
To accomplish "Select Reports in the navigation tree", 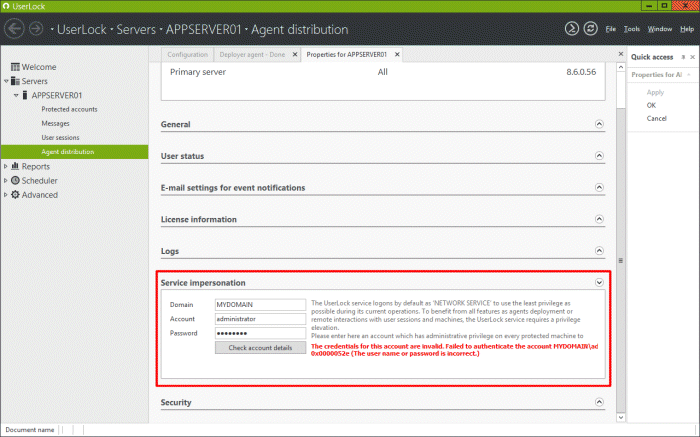I will pyautogui.click(x=36, y=166).
